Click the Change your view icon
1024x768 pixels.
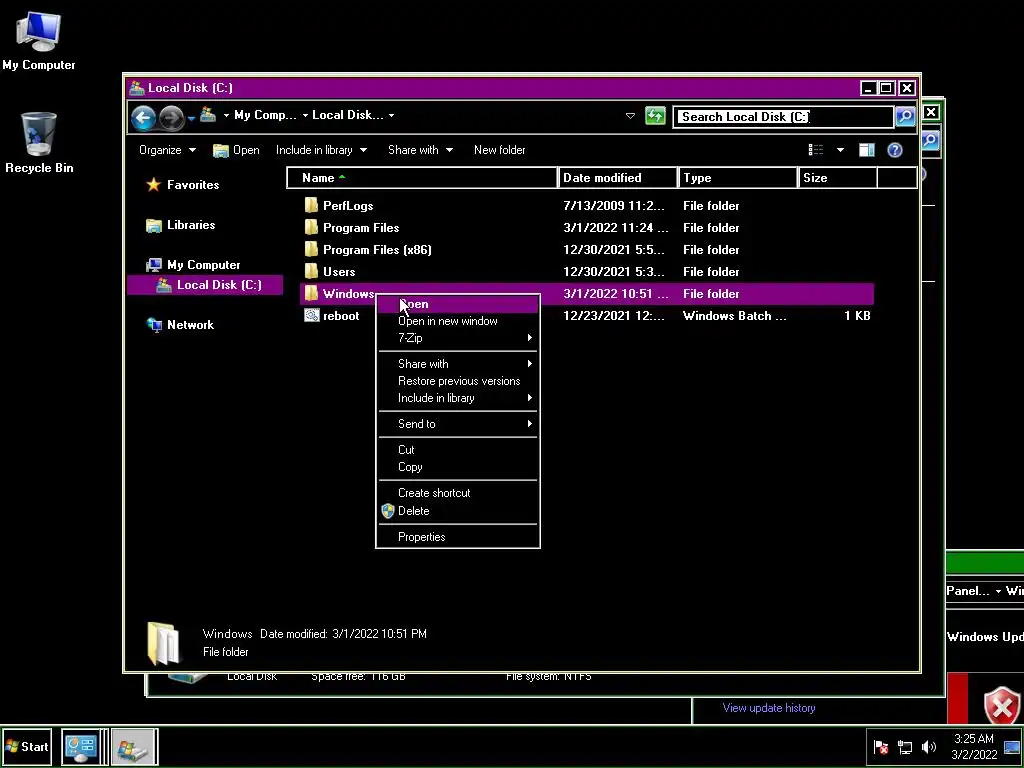[816, 150]
